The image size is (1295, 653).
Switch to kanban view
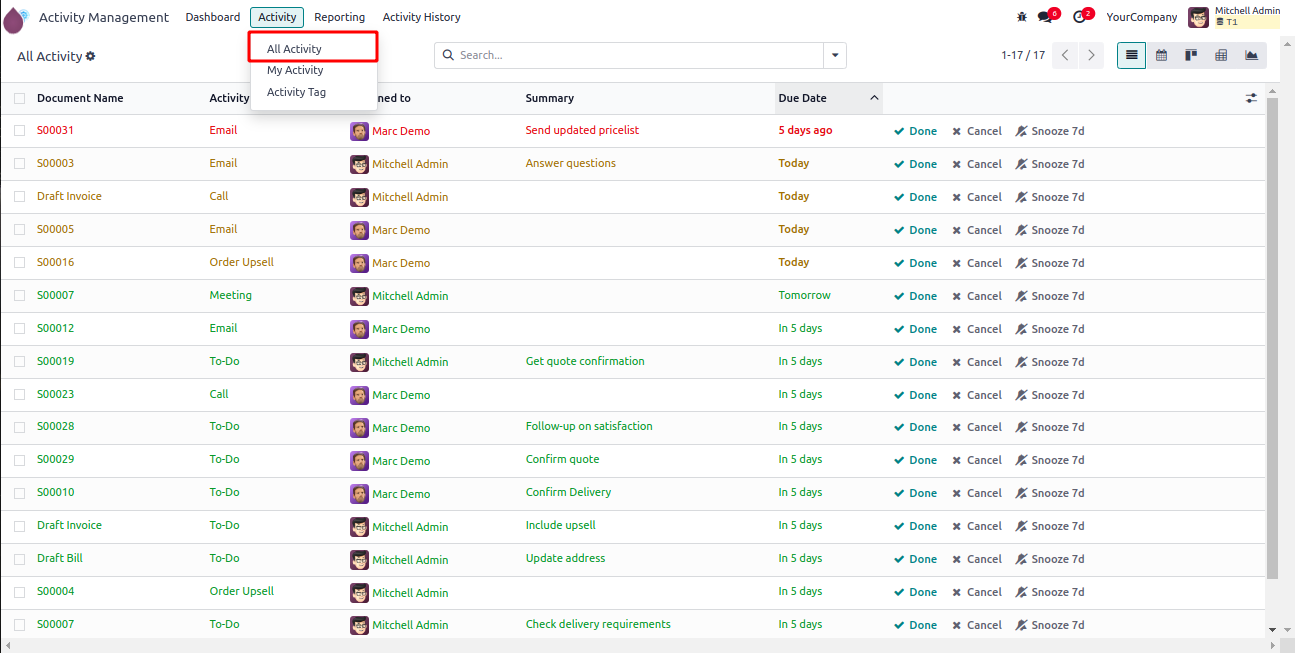point(1191,56)
